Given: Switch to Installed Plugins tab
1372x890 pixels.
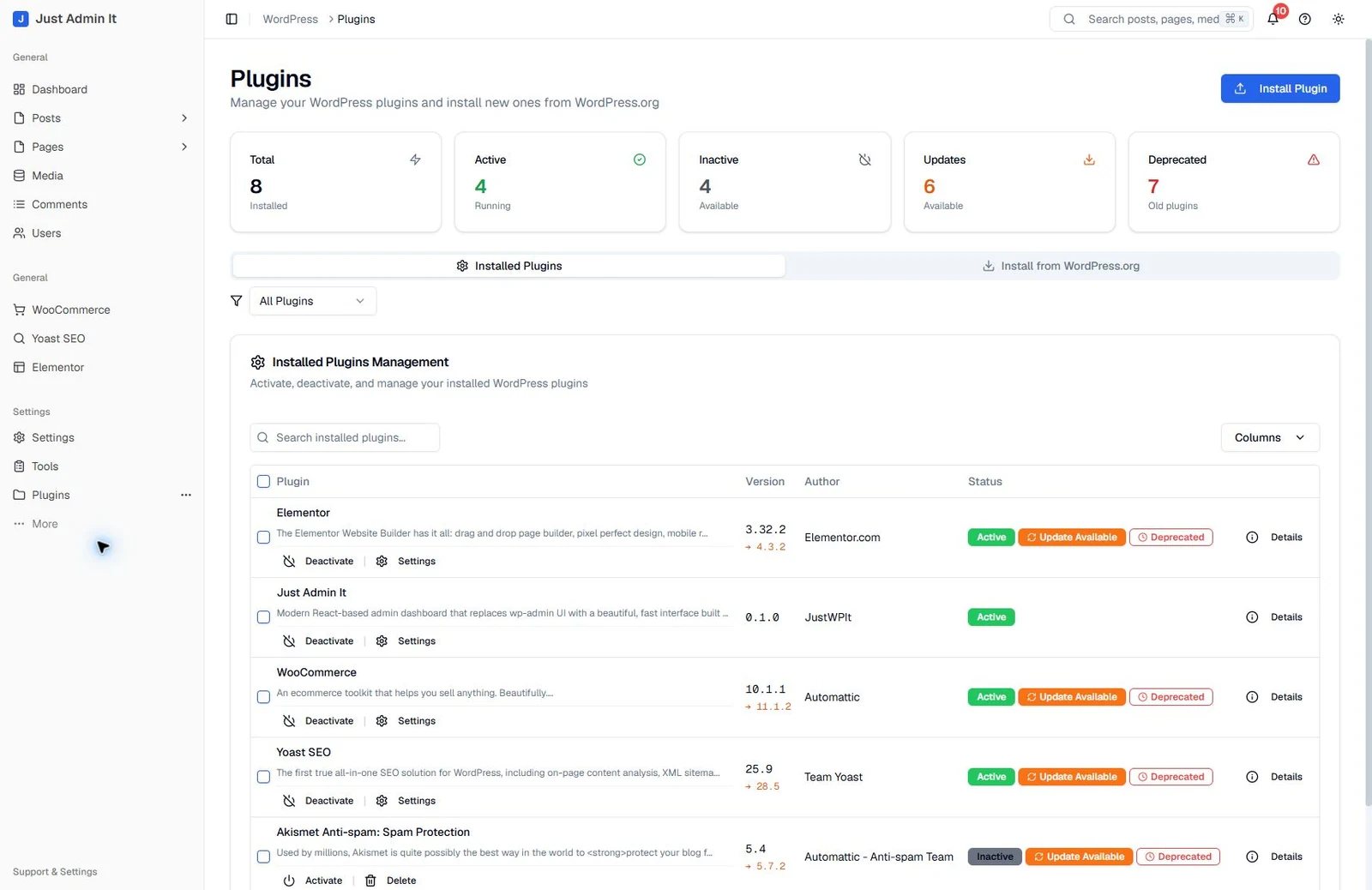Looking at the screenshot, I should [508, 266].
